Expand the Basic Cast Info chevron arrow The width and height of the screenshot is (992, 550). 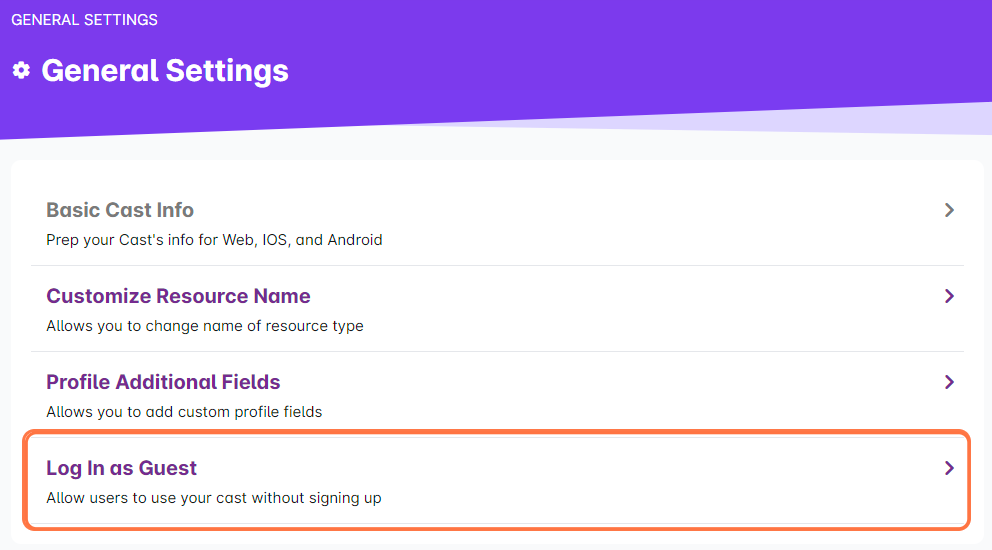pos(949,210)
